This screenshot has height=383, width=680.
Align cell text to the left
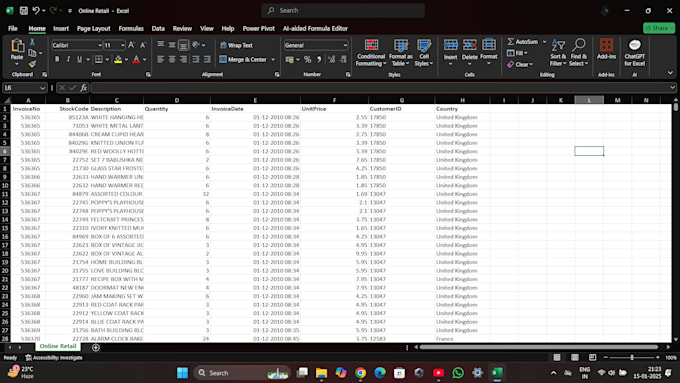(x=160, y=59)
